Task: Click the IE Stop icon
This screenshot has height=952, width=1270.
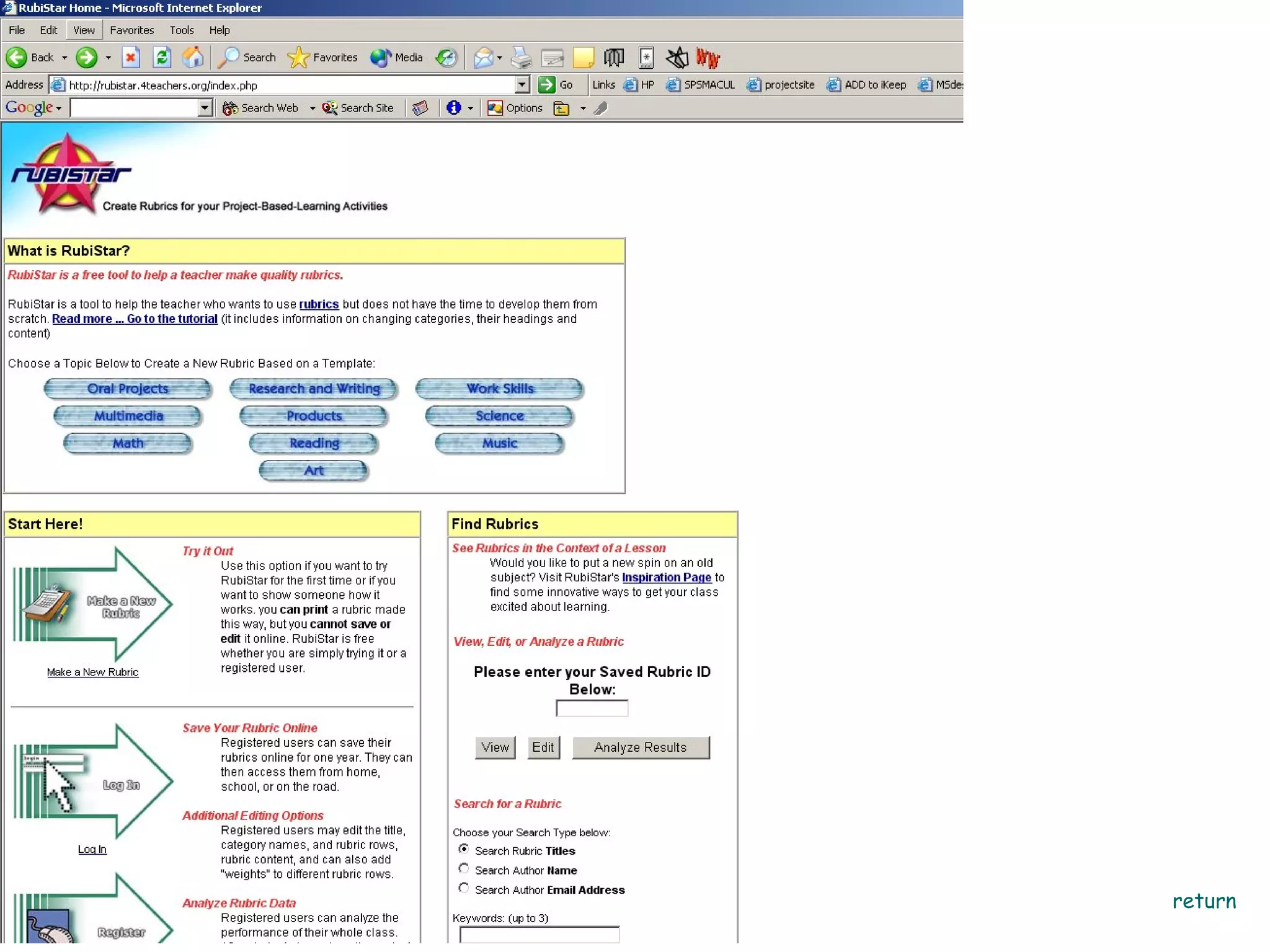Action: (x=130, y=58)
